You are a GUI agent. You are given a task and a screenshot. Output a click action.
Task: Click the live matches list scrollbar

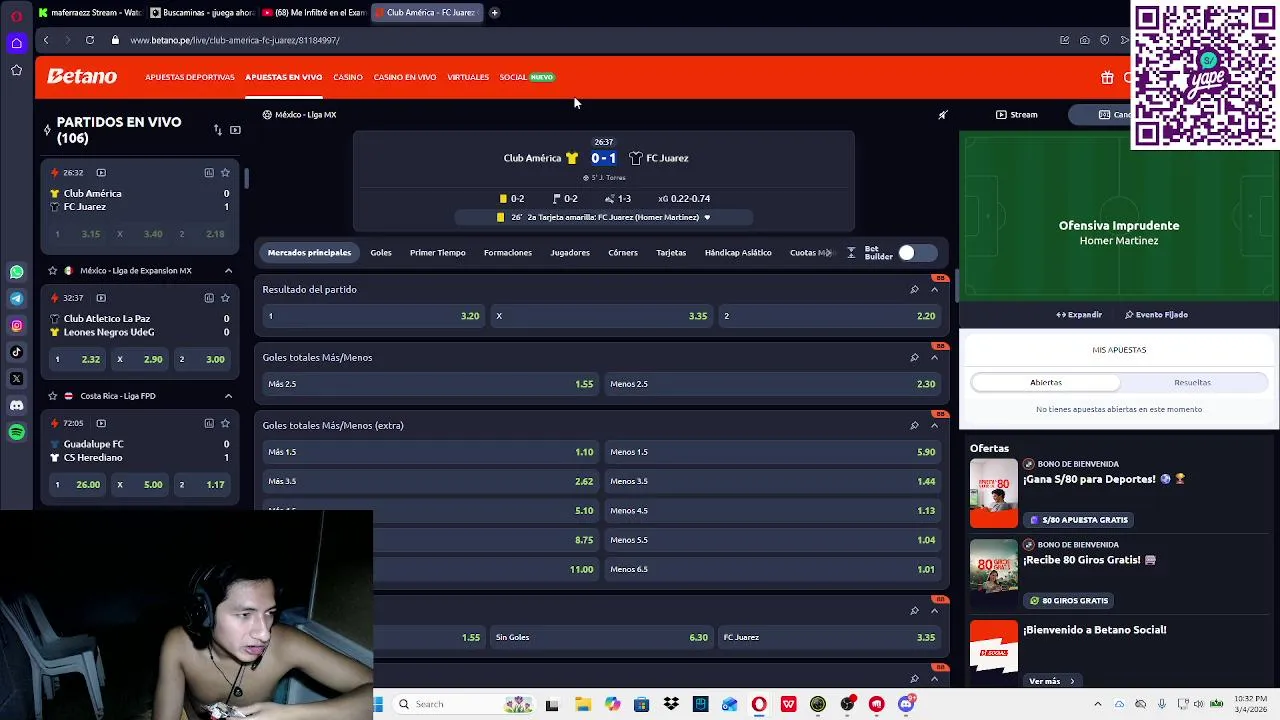point(246,180)
